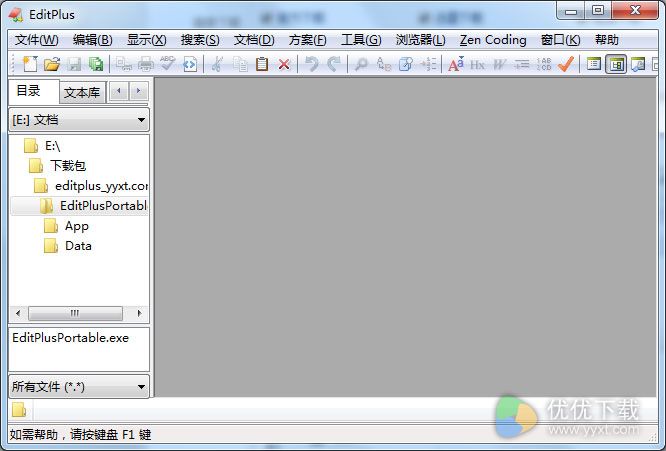The image size is (666, 451).
Task: Open the 文档(D) menu
Action: 254,40
